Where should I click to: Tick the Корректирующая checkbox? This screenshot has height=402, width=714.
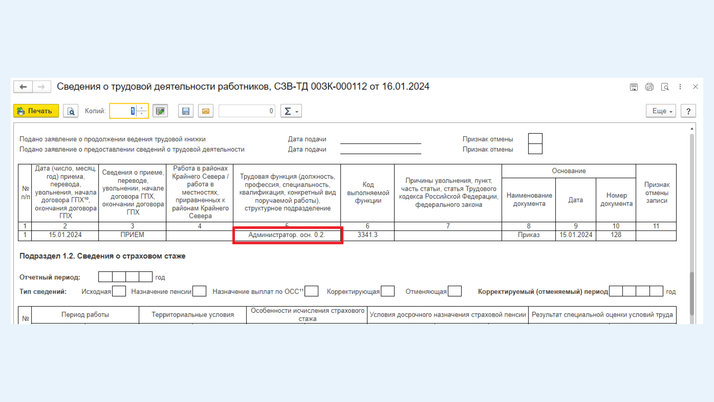[387, 291]
